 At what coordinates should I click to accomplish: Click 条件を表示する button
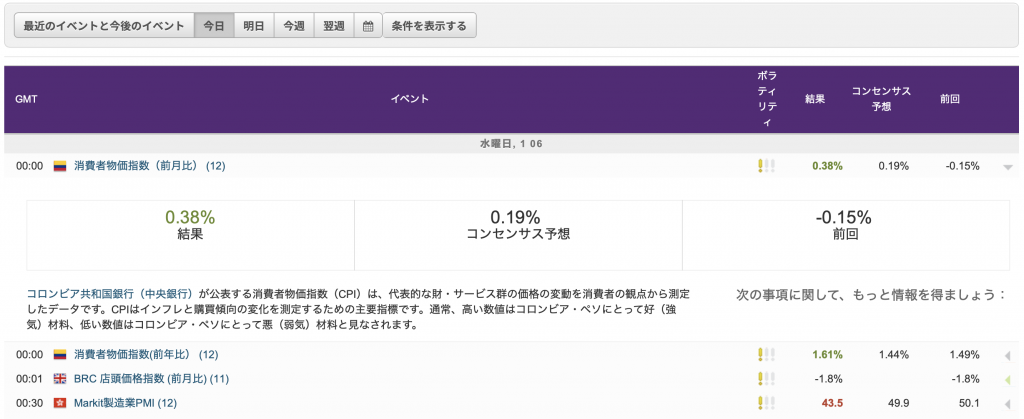point(429,27)
